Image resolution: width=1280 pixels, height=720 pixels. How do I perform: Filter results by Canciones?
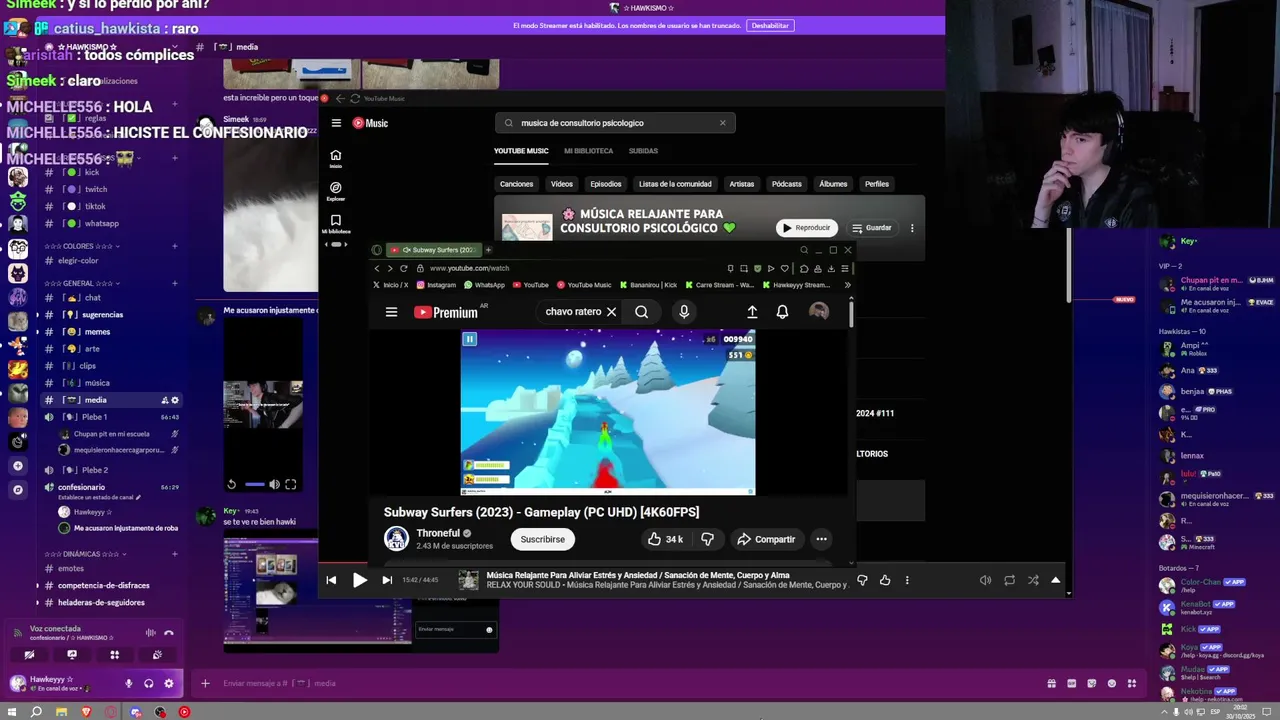(x=517, y=184)
